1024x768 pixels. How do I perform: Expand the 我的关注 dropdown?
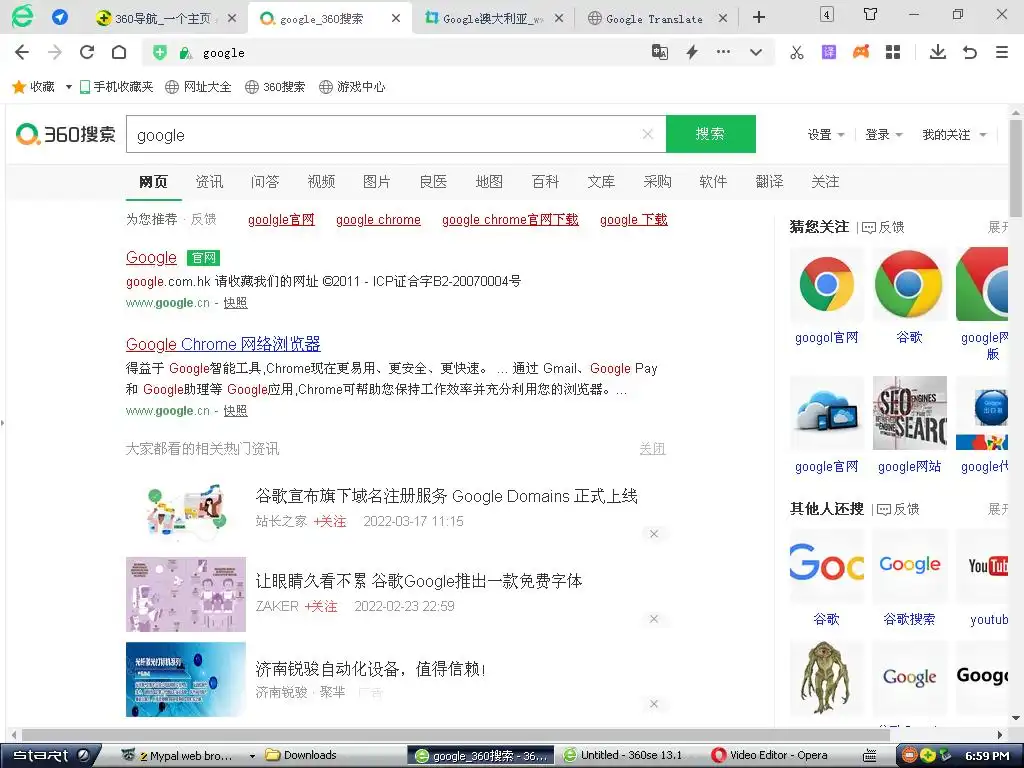954,135
